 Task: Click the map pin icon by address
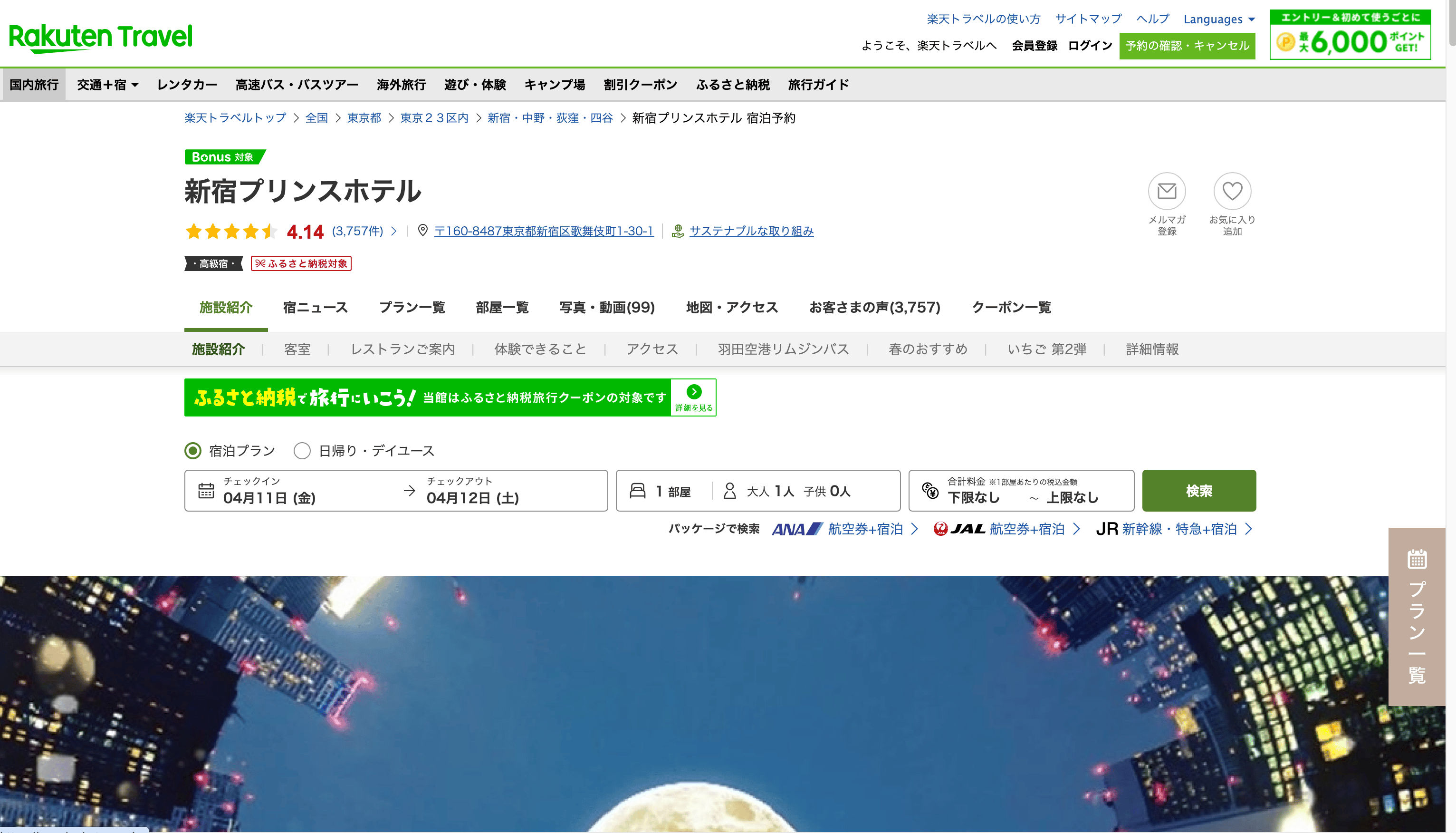pos(422,231)
